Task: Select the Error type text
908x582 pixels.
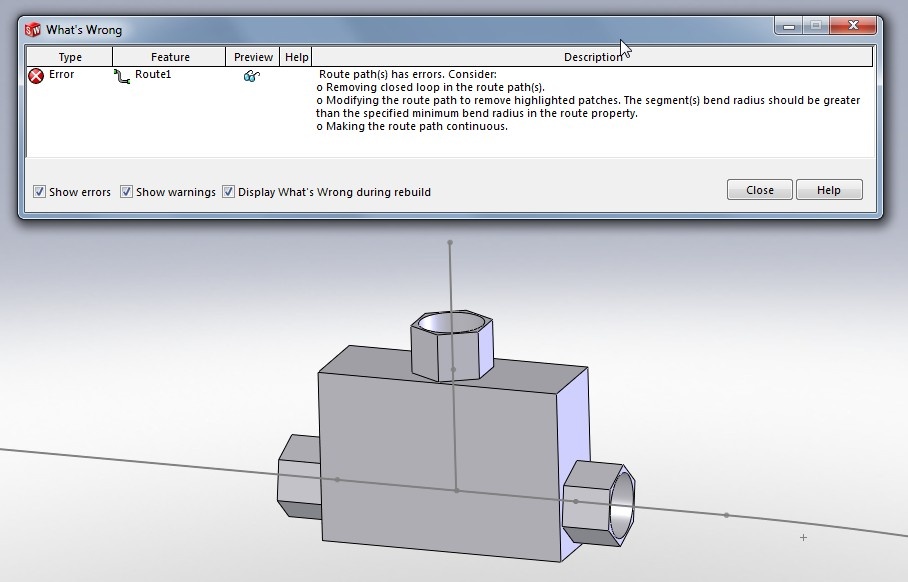Action: click(61, 74)
